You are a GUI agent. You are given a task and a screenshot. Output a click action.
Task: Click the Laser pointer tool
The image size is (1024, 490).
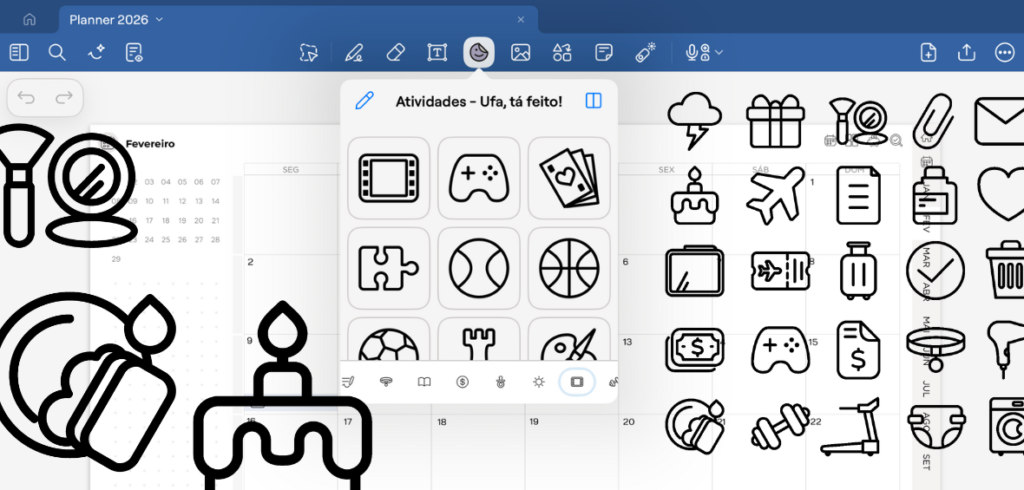tap(646, 52)
